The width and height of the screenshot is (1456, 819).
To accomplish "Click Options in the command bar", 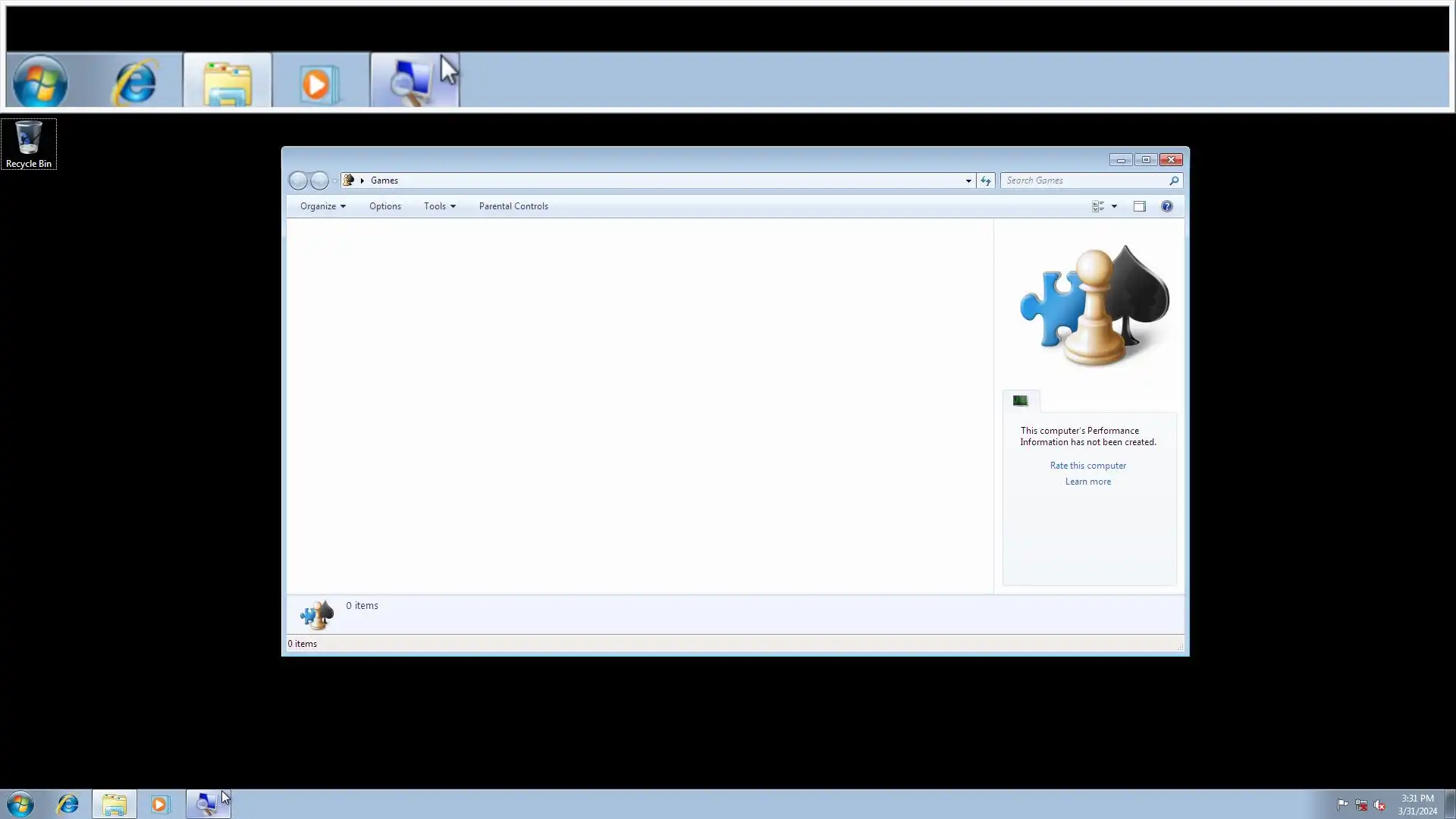I will tap(384, 206).
